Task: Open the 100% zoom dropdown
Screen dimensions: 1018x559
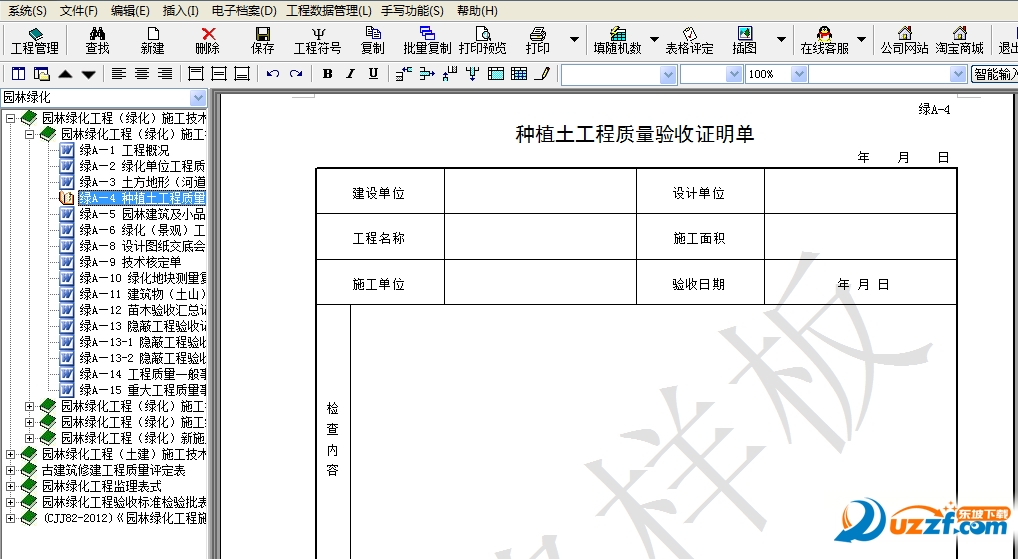Action: point(799,75)
